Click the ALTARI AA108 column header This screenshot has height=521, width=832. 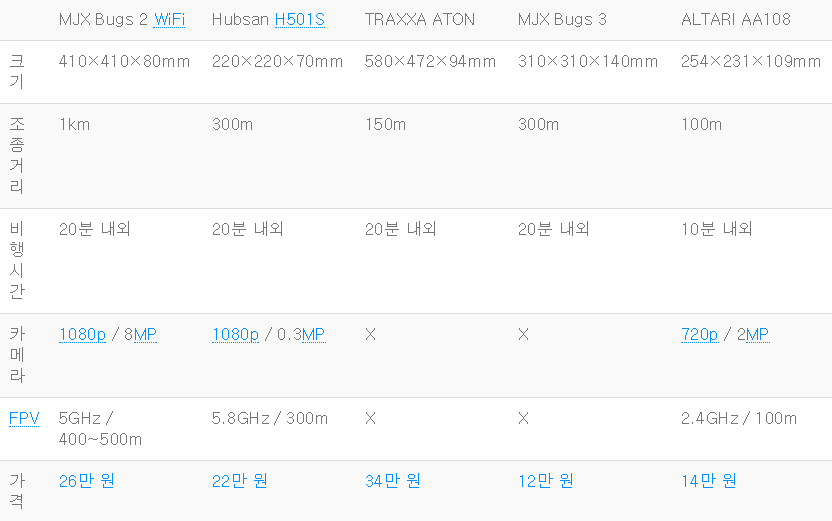736,20
